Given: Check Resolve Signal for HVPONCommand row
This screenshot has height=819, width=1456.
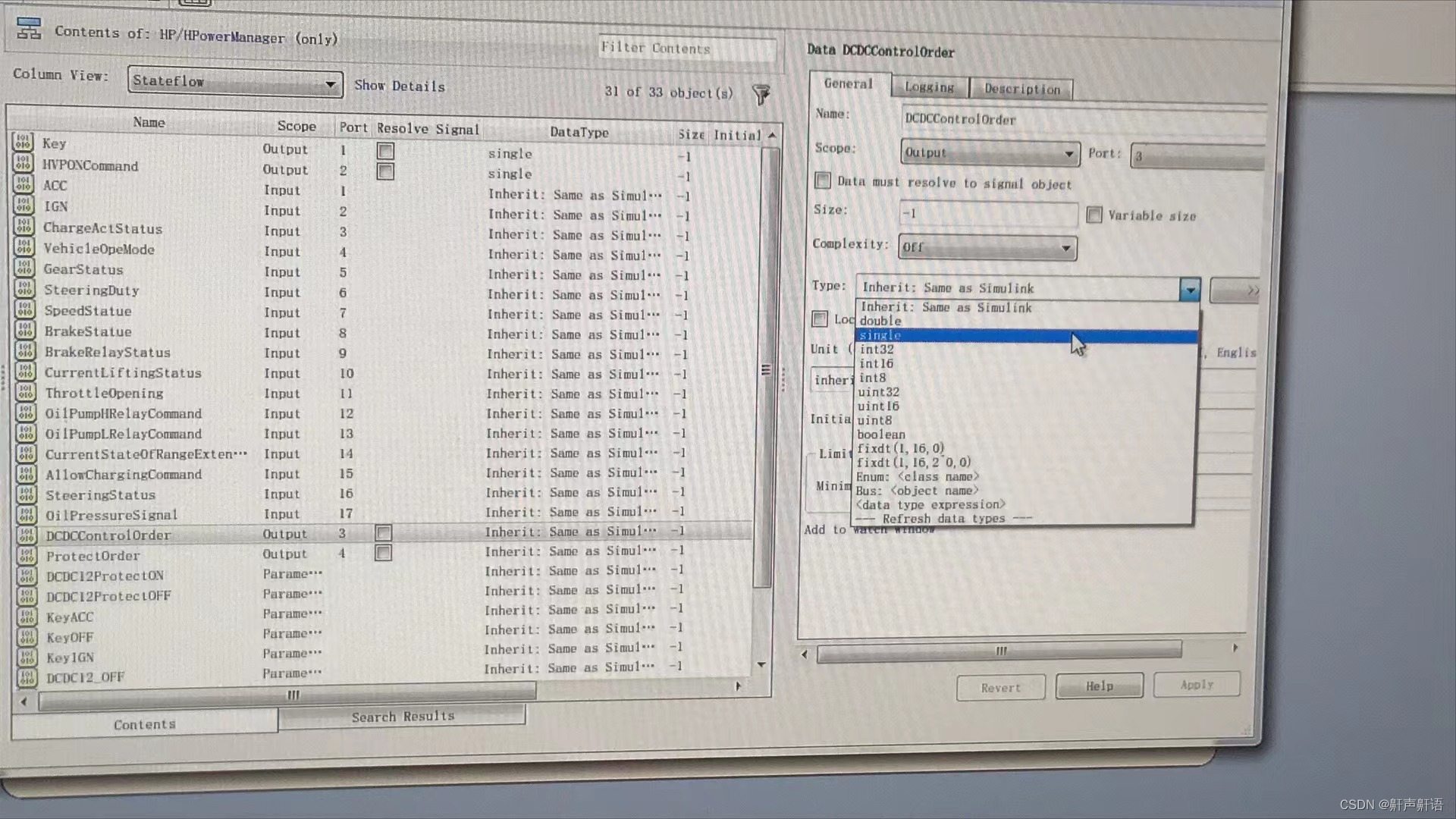Looking at the screenshot, I should (x=385, y=171).
